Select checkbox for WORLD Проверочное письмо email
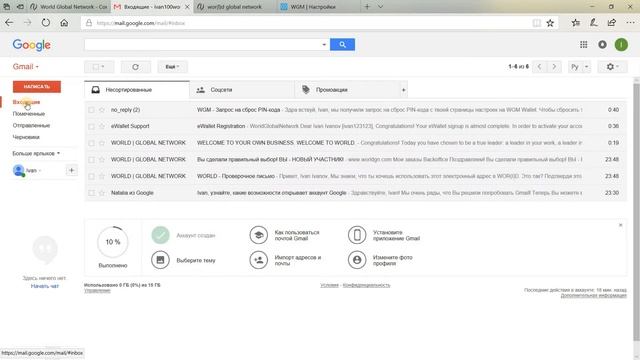Screen dimensions: 640x360 [91, 176]
